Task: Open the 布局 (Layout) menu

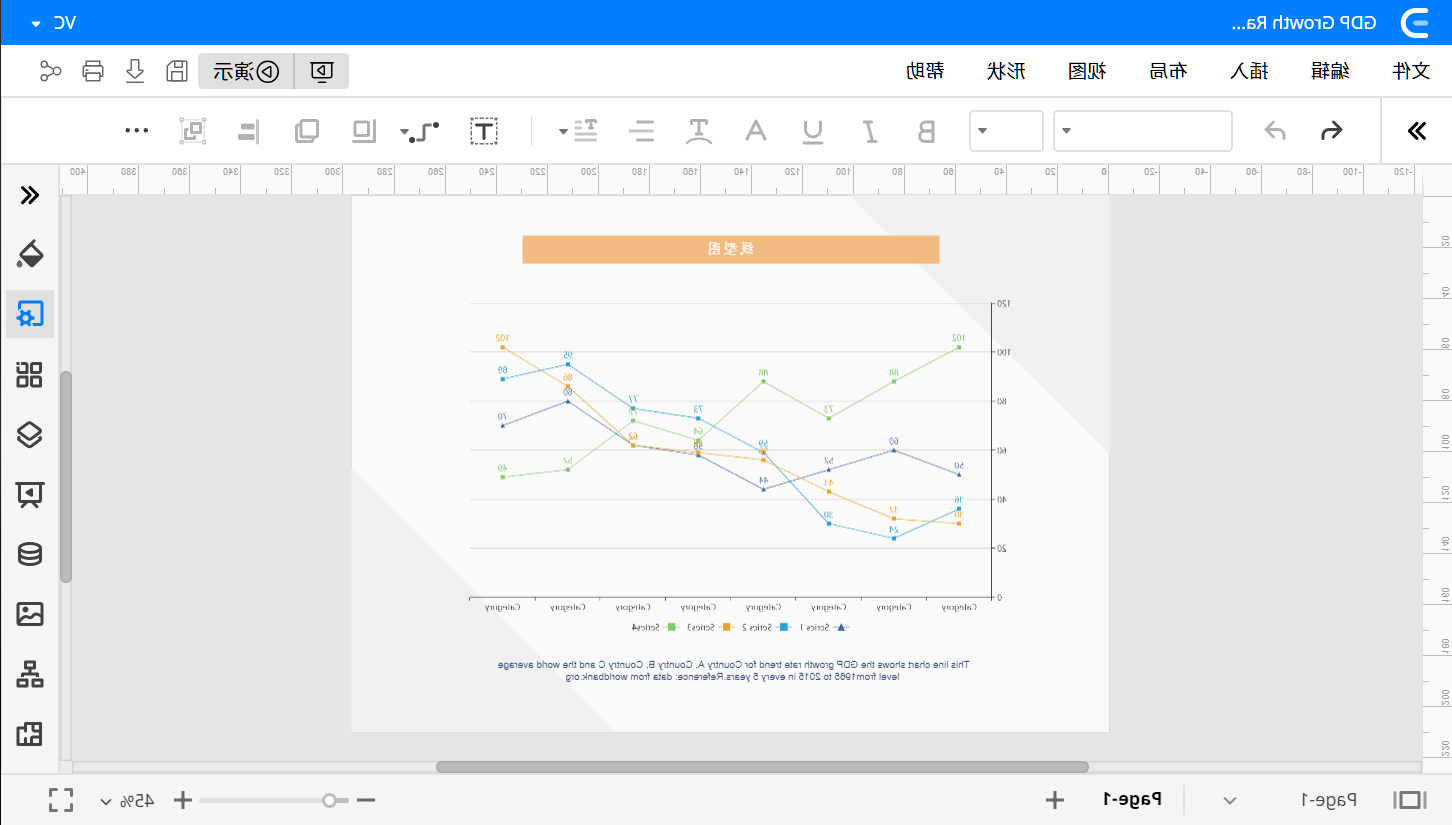Action: point(1169,71)
